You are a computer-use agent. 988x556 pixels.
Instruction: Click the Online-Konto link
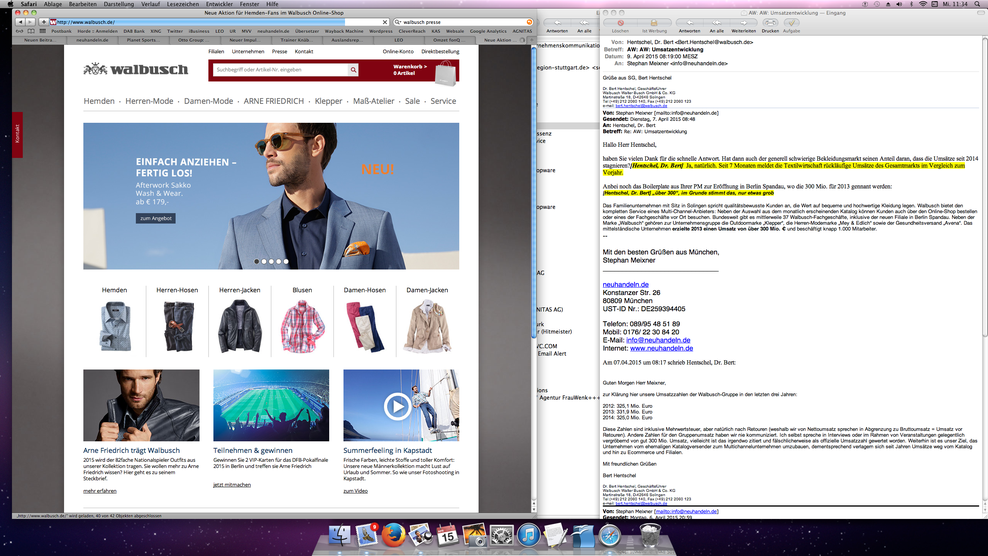point(398,52)
